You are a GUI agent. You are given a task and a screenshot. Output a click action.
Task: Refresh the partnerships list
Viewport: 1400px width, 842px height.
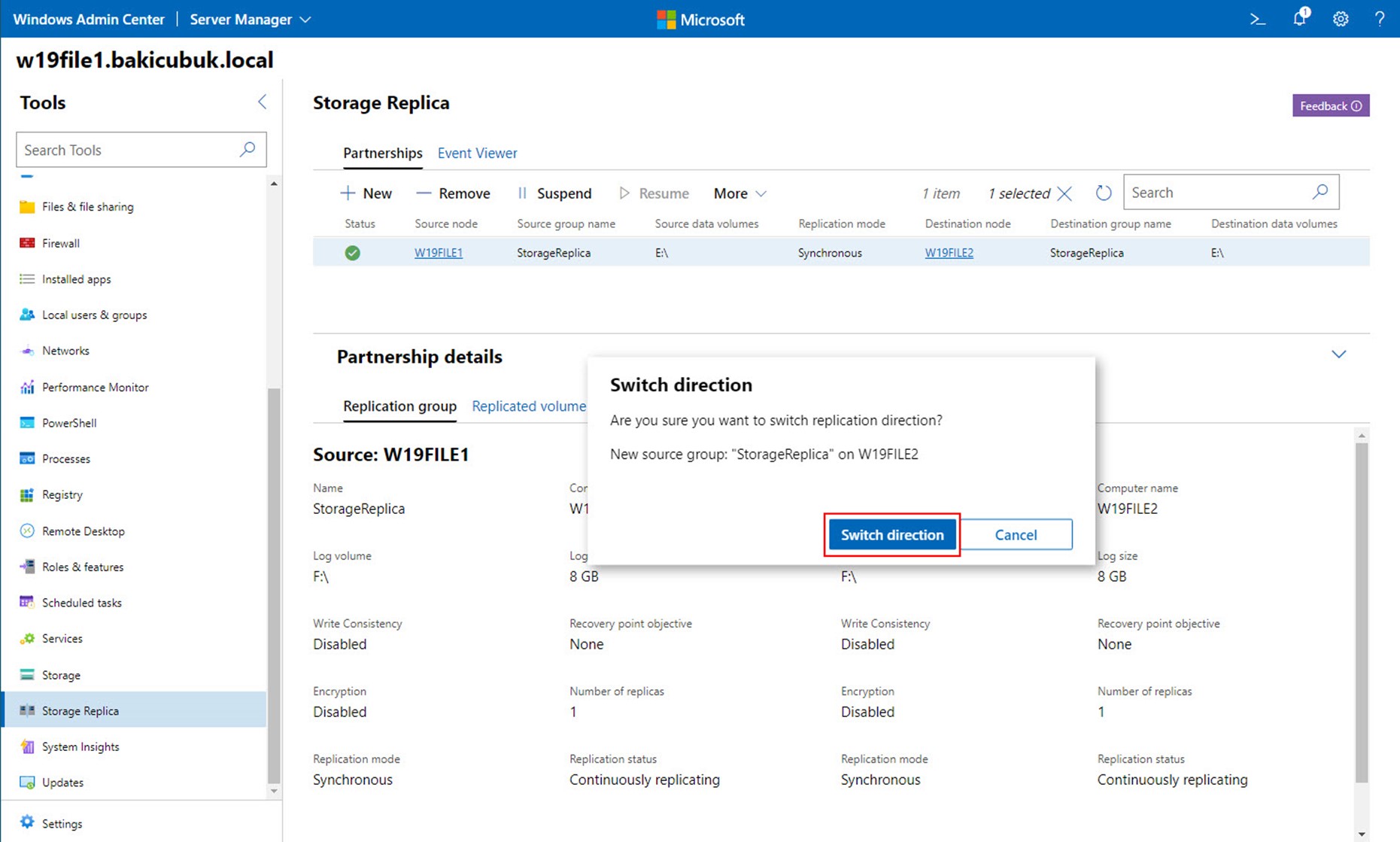(x=1103, y=193)
